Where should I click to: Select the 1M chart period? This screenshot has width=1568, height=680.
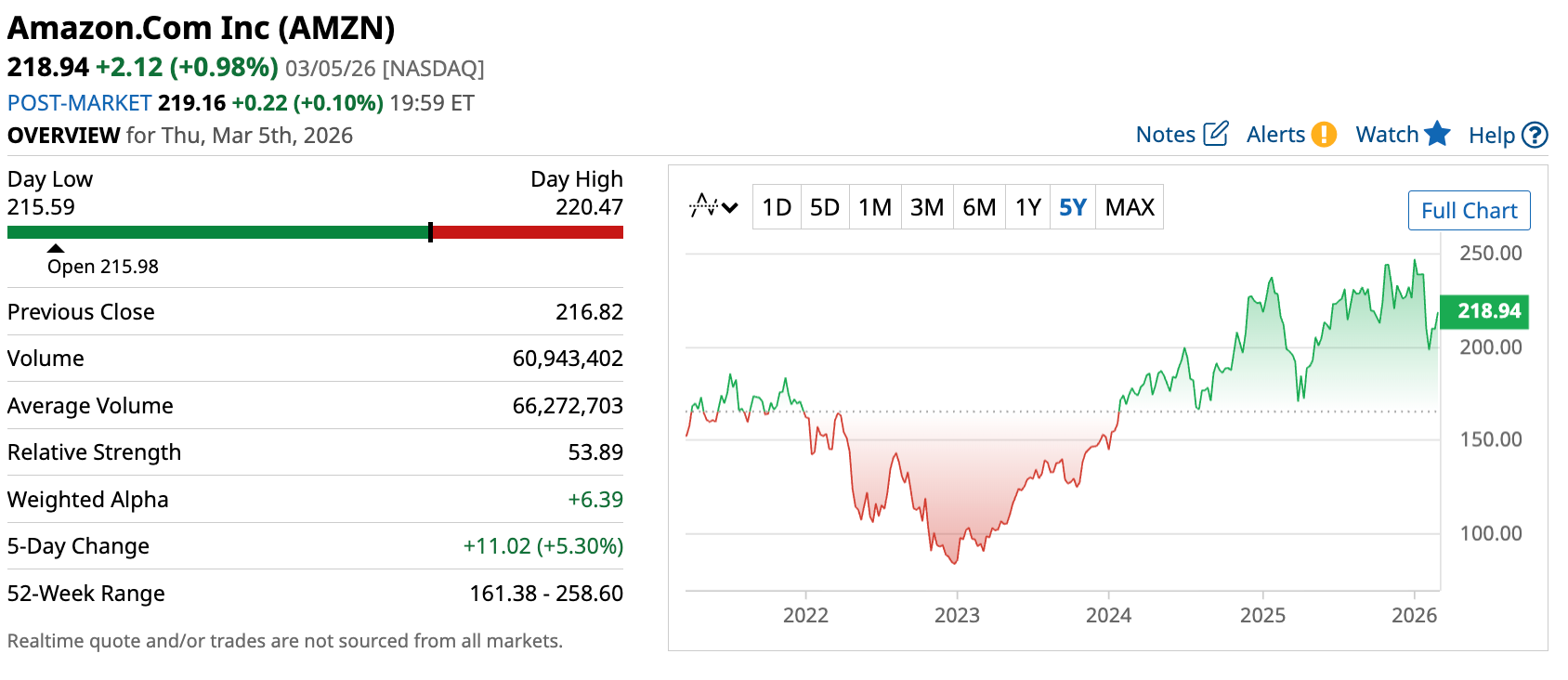(874, 207)
